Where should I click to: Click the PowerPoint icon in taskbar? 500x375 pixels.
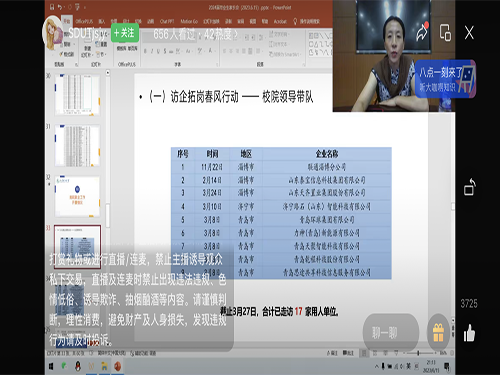pos(117,366)
